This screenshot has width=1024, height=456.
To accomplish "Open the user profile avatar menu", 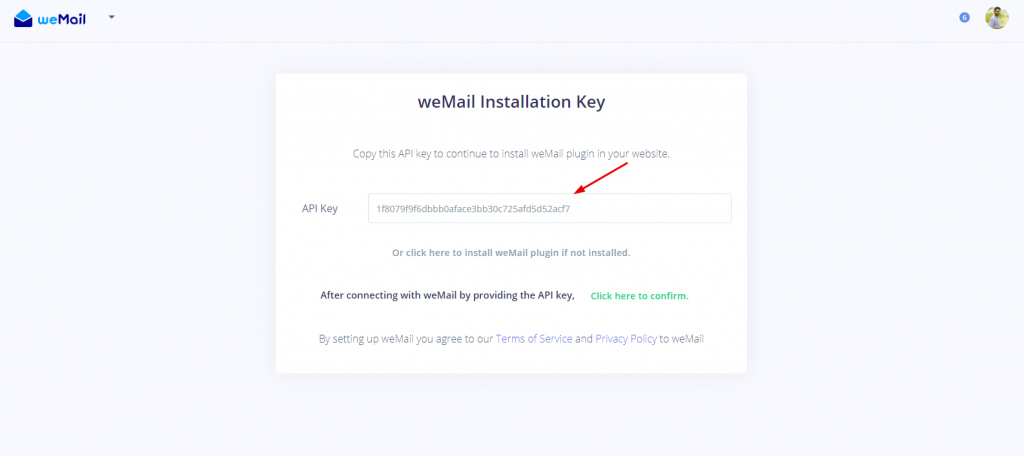I will [997, 18].
